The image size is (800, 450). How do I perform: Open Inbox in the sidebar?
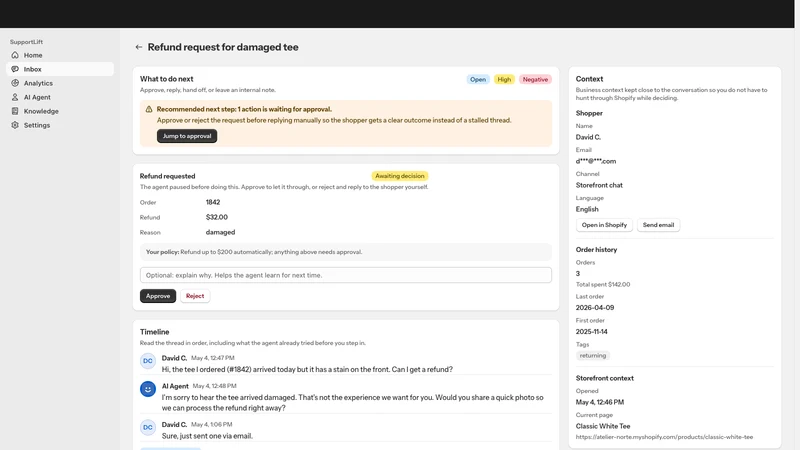[60, 69]
